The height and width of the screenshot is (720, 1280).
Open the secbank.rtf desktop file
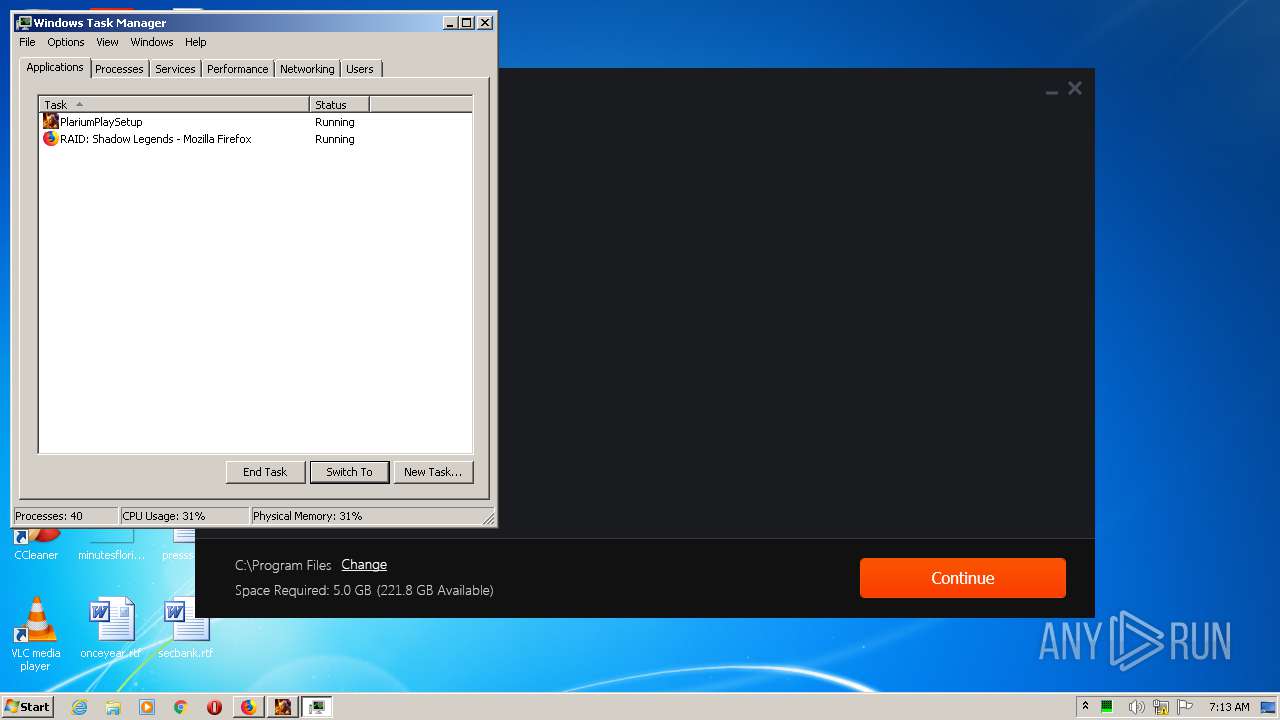tap(186, 629)
